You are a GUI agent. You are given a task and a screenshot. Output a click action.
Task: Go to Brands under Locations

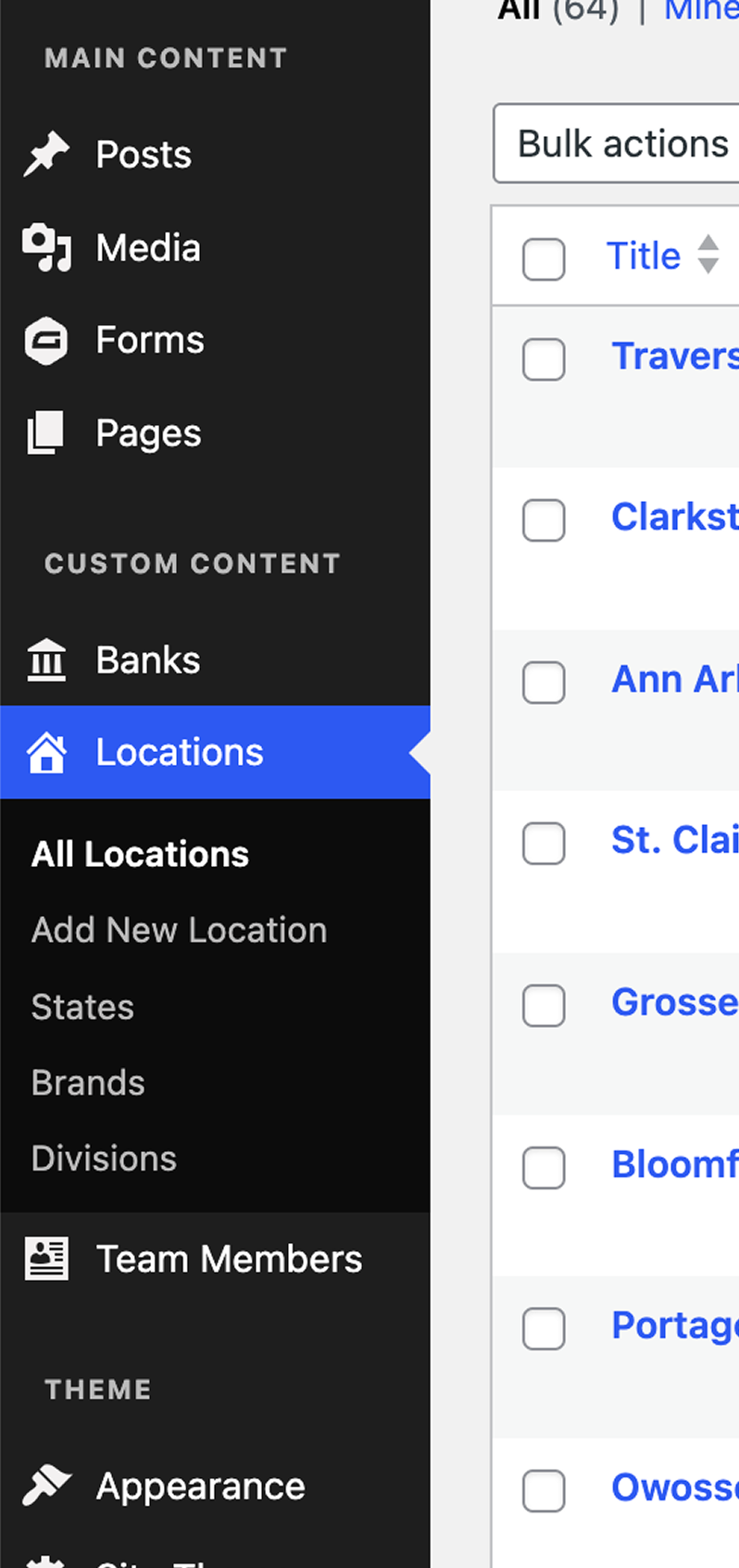pyautogui.click(x=88, y=1083)
